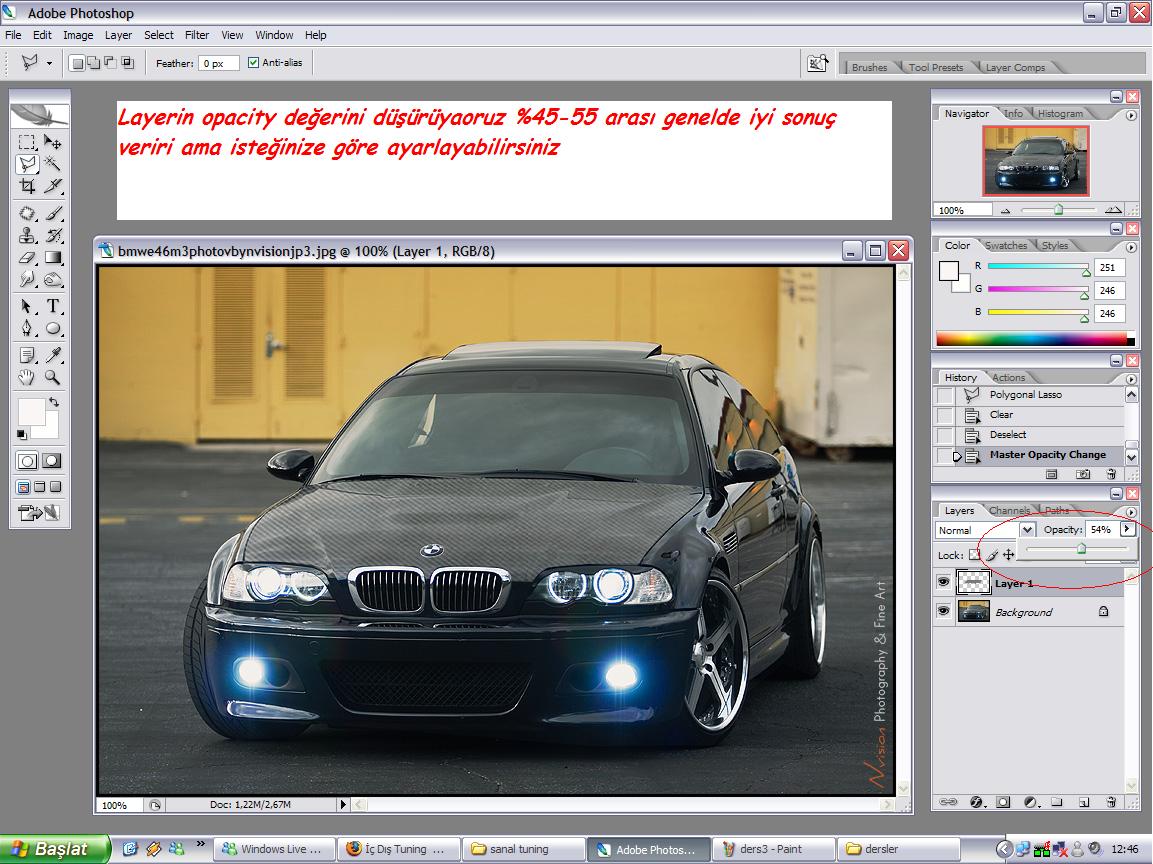Screen dimensions: 1153x864
Task: Toggle the Anti-alias checkbox
Action: (254, 63)
